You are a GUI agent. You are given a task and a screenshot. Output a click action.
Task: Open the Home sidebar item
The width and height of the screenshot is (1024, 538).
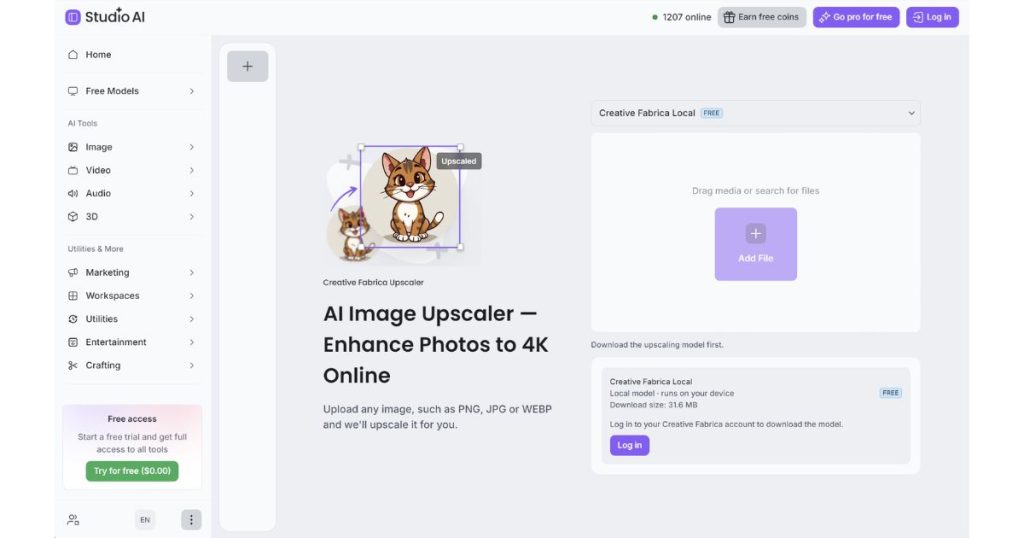tap(131, 55)
